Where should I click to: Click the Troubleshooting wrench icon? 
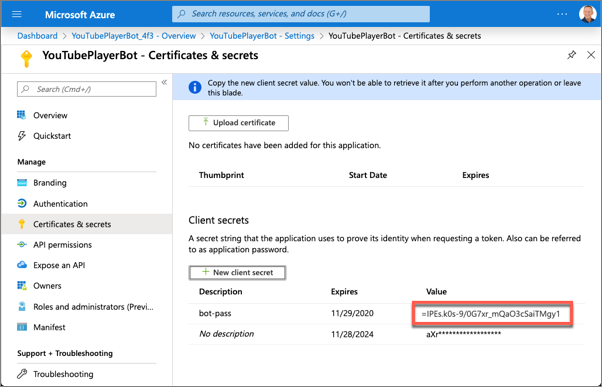coord(22,374)
